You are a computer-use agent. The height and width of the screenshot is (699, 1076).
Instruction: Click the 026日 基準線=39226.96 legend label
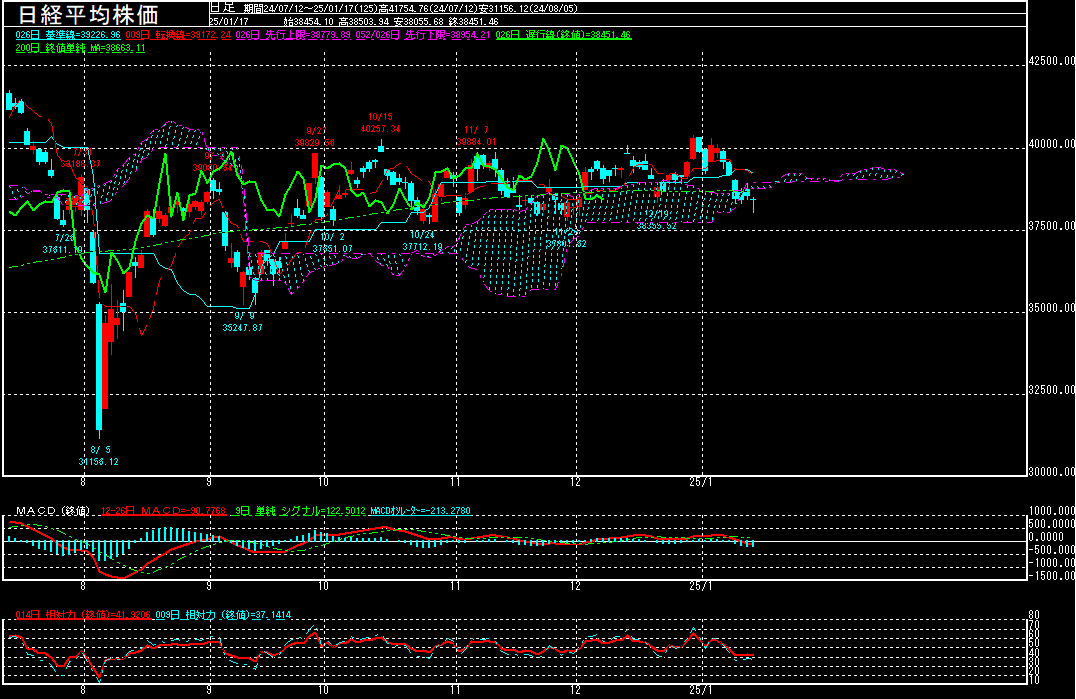tap(68, 35)
